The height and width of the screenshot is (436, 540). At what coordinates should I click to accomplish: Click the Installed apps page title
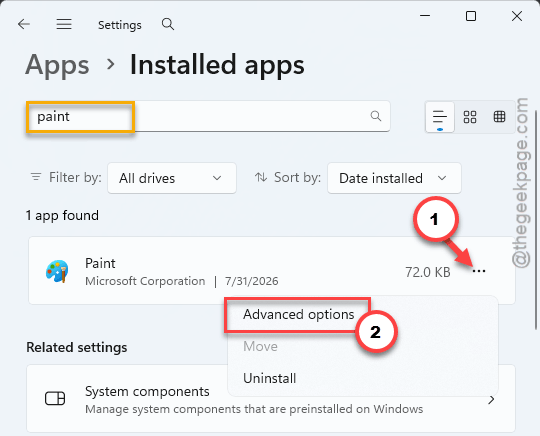click(x=217, y=64)
